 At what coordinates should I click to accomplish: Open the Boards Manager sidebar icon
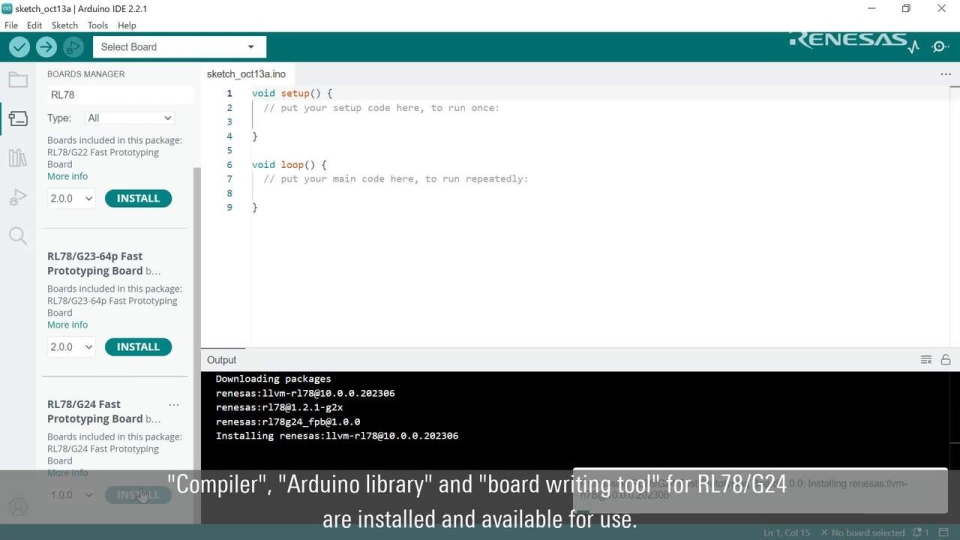[18, 118]
